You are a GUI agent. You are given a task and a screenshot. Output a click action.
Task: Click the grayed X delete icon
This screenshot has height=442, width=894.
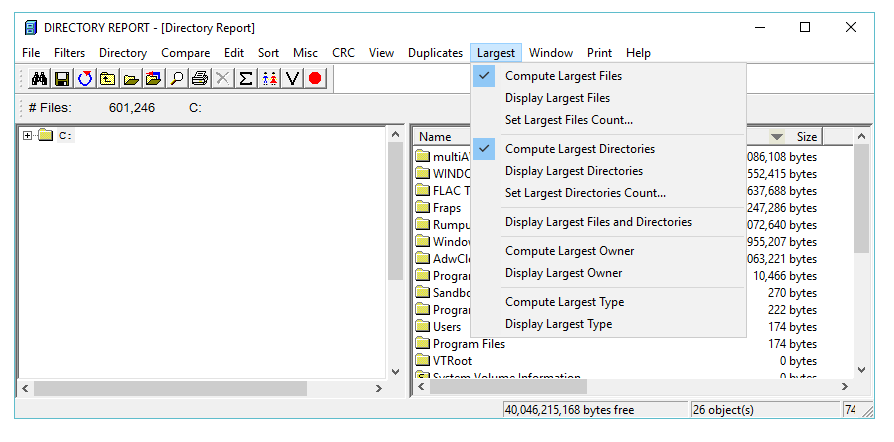222,79
